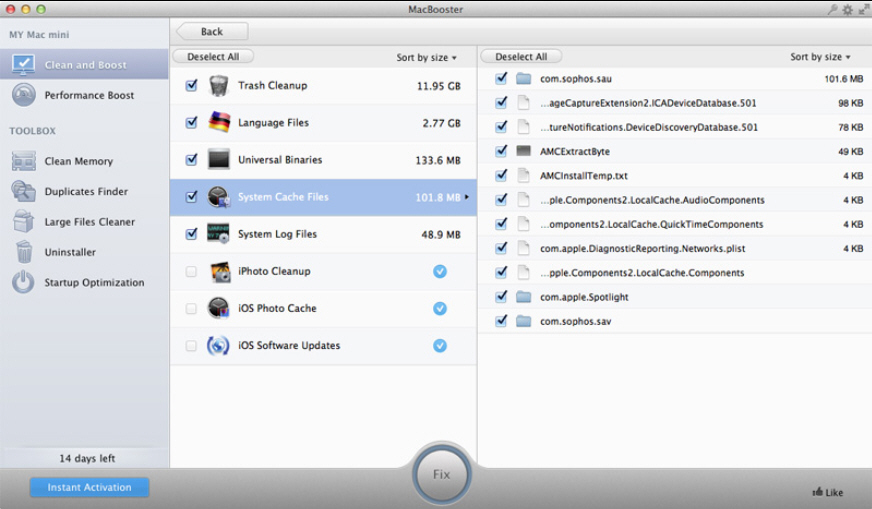Select the Performance Boost sidebar item
The width and height of the screenshot is (872, 509).
coord(85,95)
